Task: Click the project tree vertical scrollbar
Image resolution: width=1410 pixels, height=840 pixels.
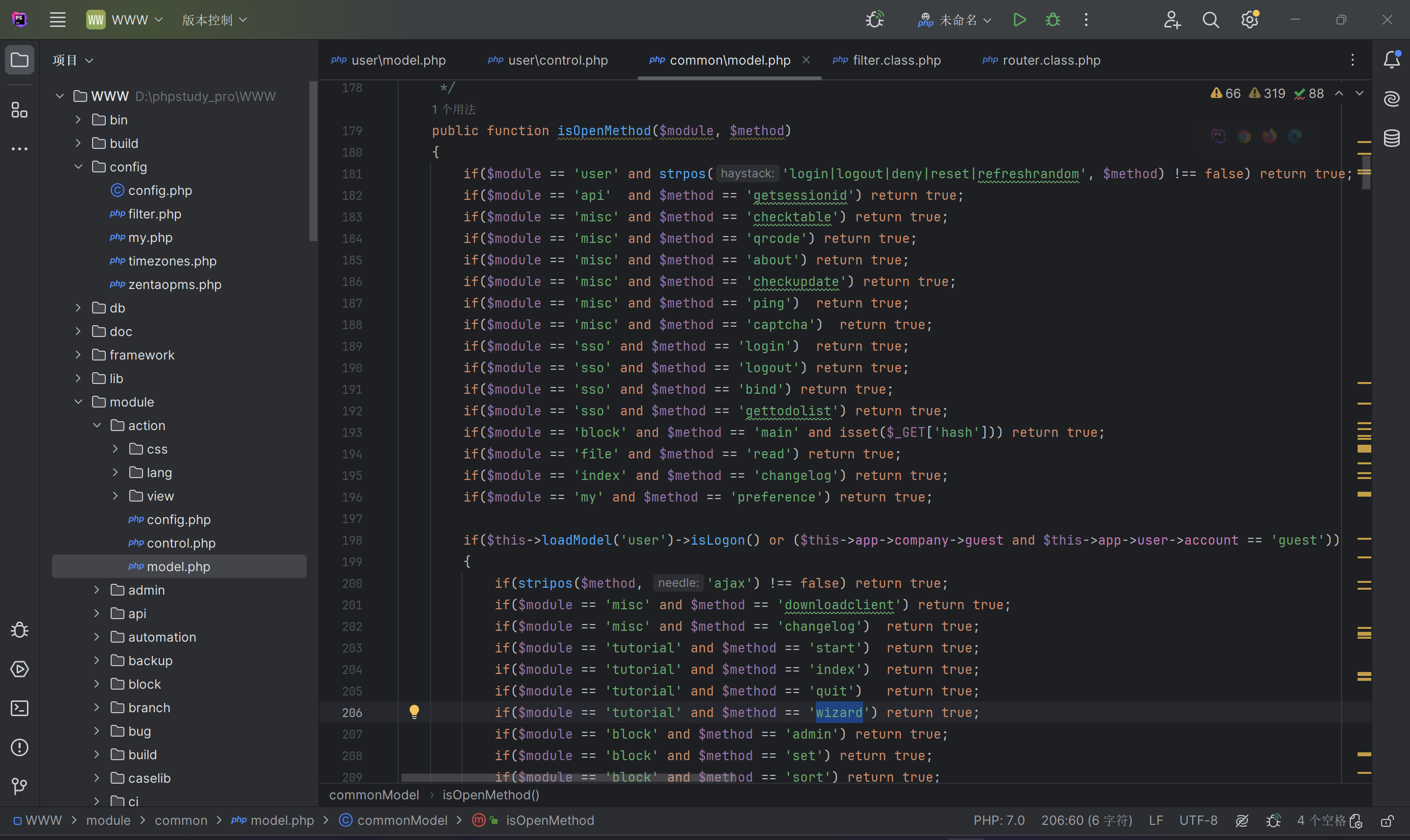Action: tap(313, 161)
